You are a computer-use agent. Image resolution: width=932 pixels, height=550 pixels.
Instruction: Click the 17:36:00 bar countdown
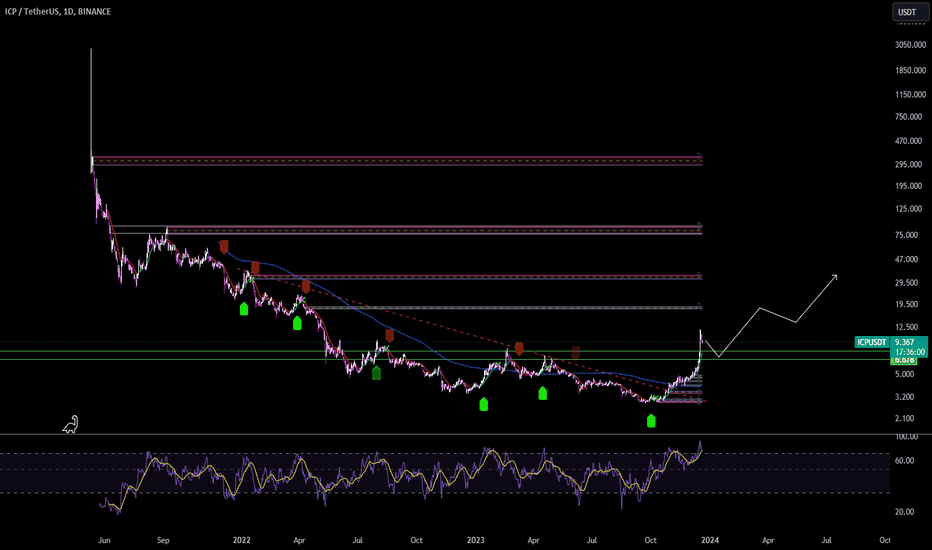tap(910, 352)
